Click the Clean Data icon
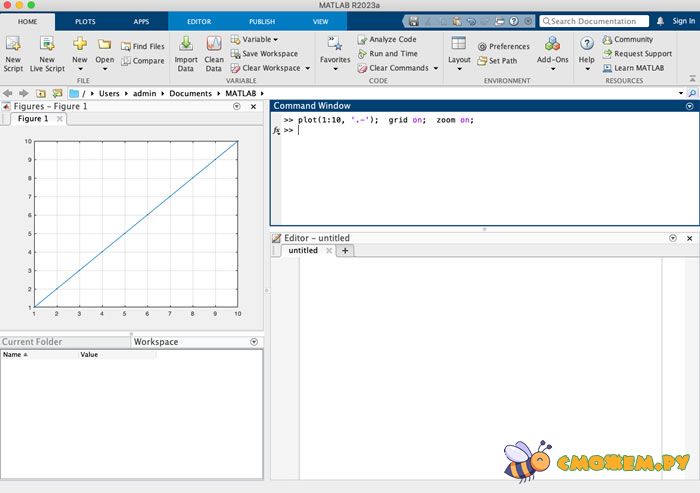 214,44
